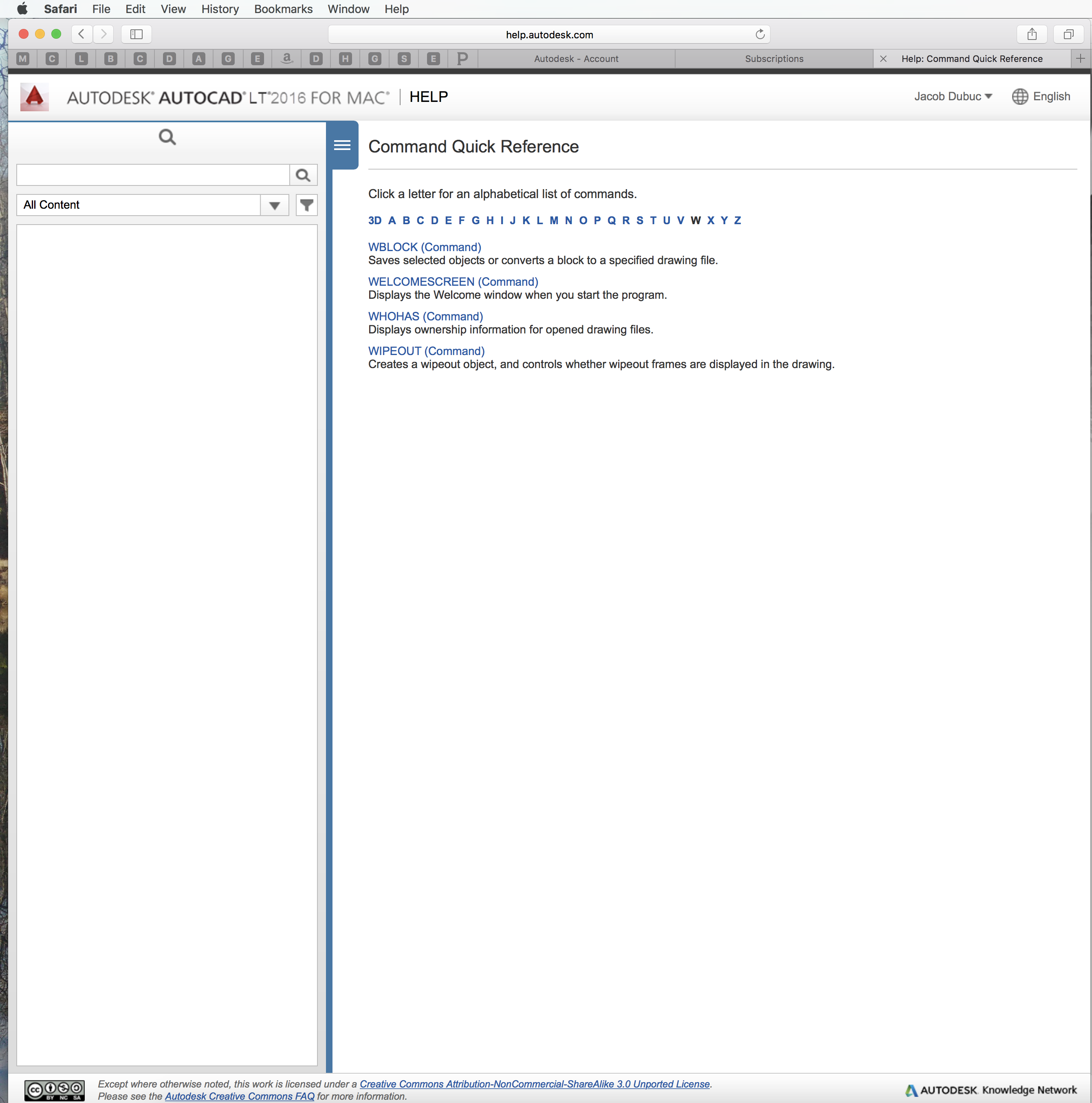
Task: Open the History menu in menu bar
Action: click(220, 9)
